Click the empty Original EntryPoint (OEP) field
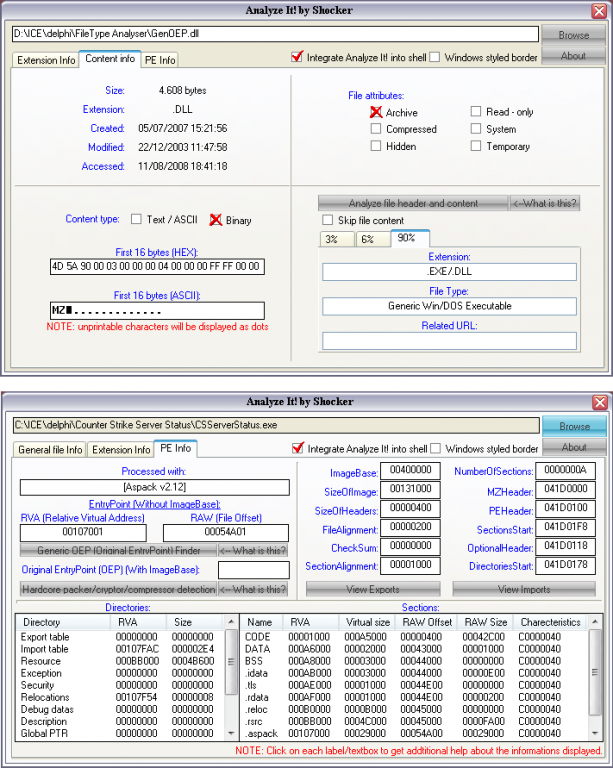Viewport: 613px width, 768px height. [254, 570]
